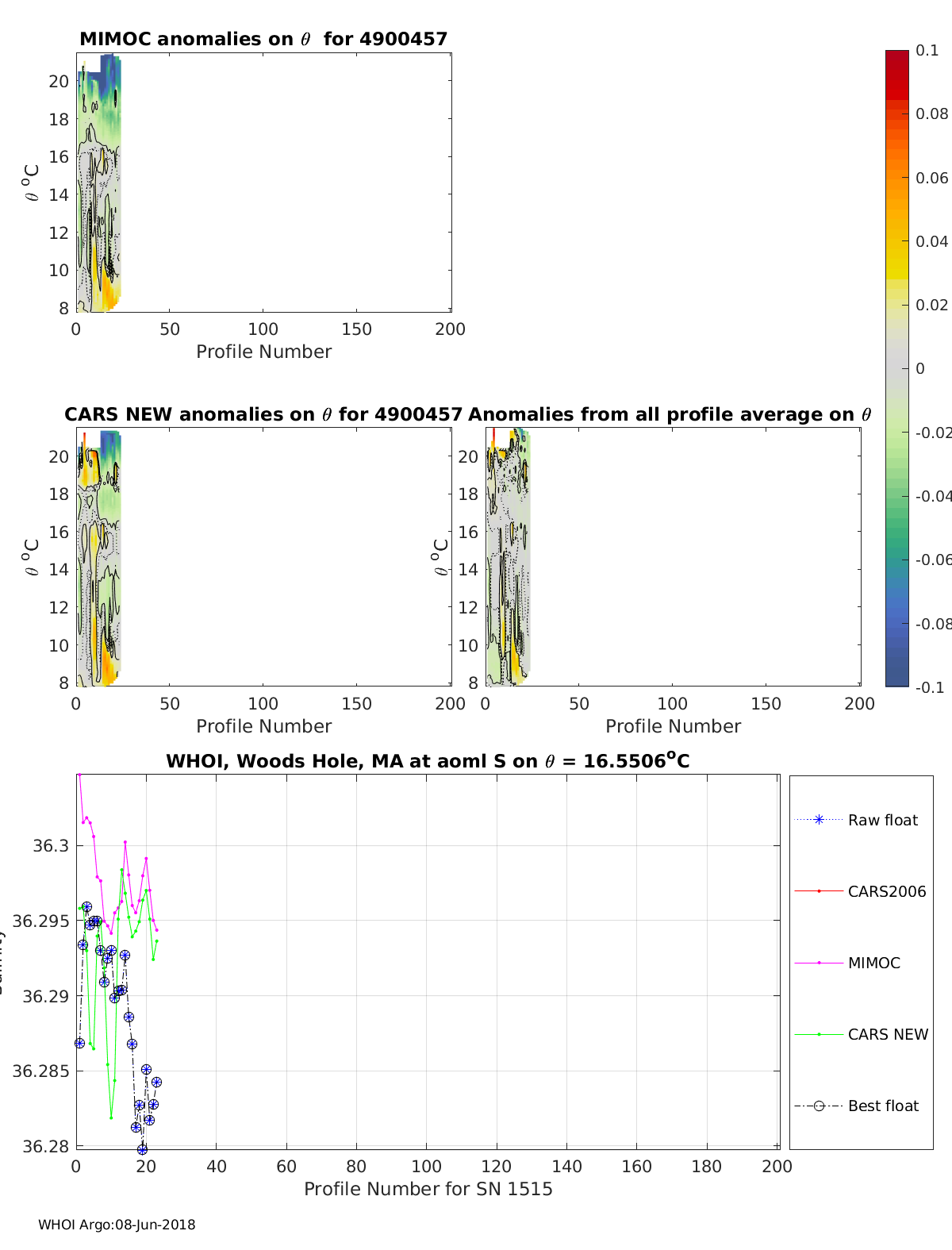Viewport: 952px width, 1250px height.
Task: Click the CARS2006 red legend line marker
Action: (819, 891)
